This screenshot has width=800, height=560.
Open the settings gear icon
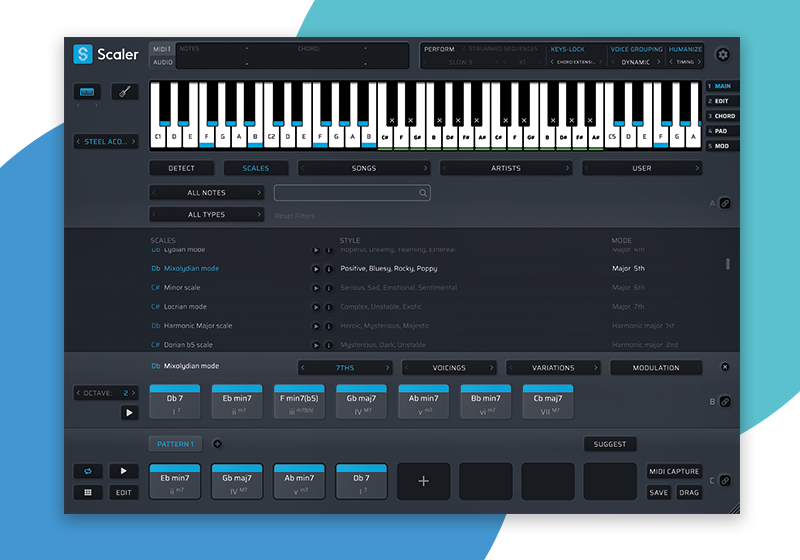click(x=723, y=55)
